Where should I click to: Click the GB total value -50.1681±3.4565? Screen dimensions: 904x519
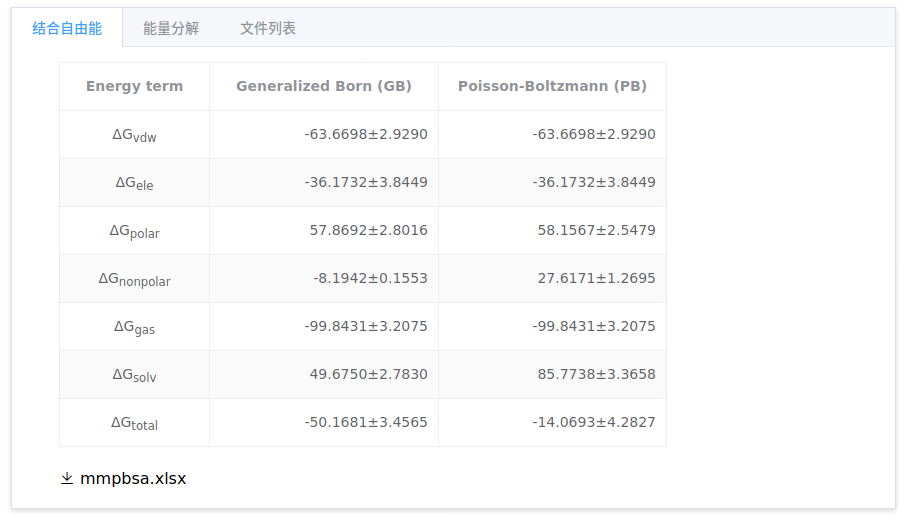(366, 422)
